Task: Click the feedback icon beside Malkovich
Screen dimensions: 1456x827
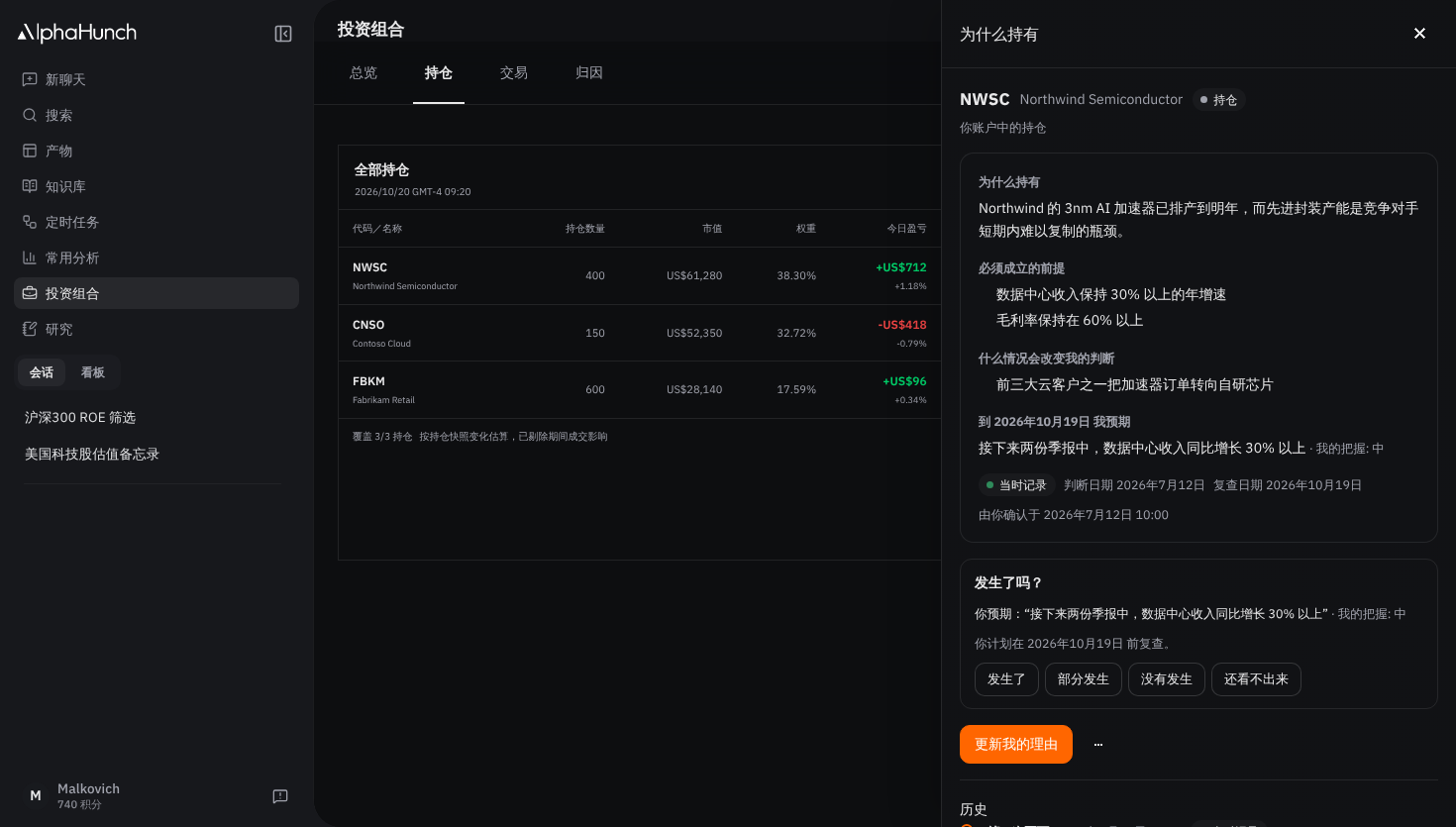Action: point(280,796)
